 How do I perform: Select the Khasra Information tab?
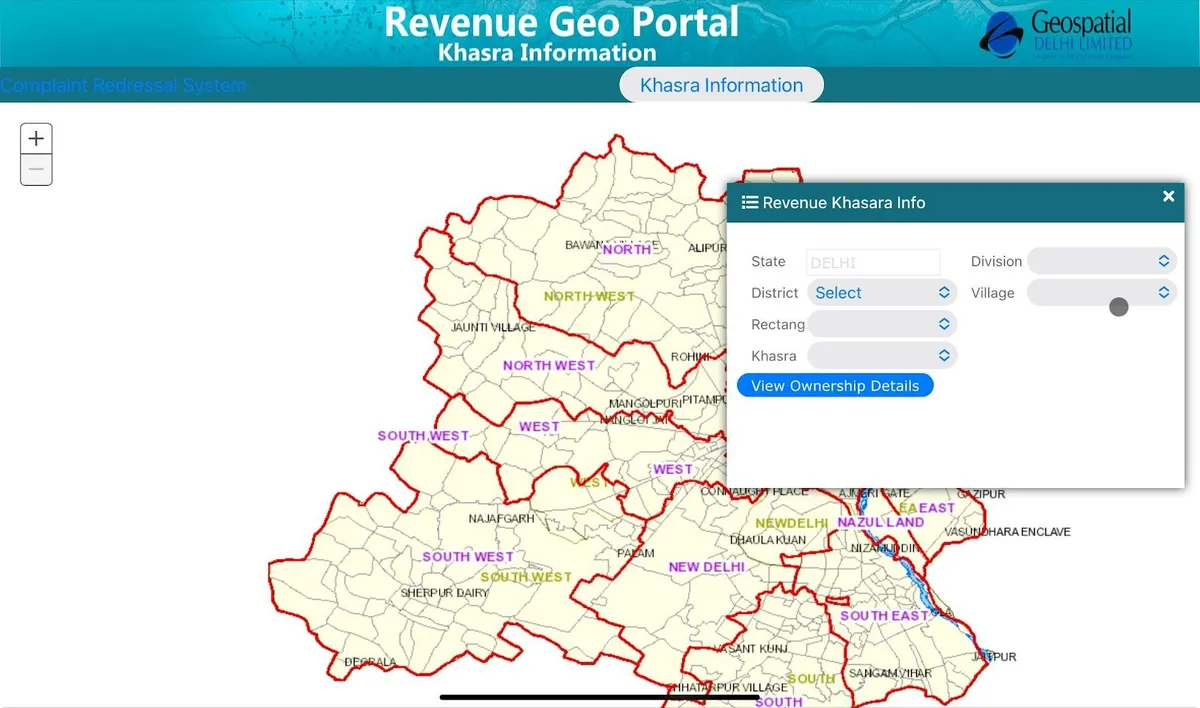pos(721,85)
